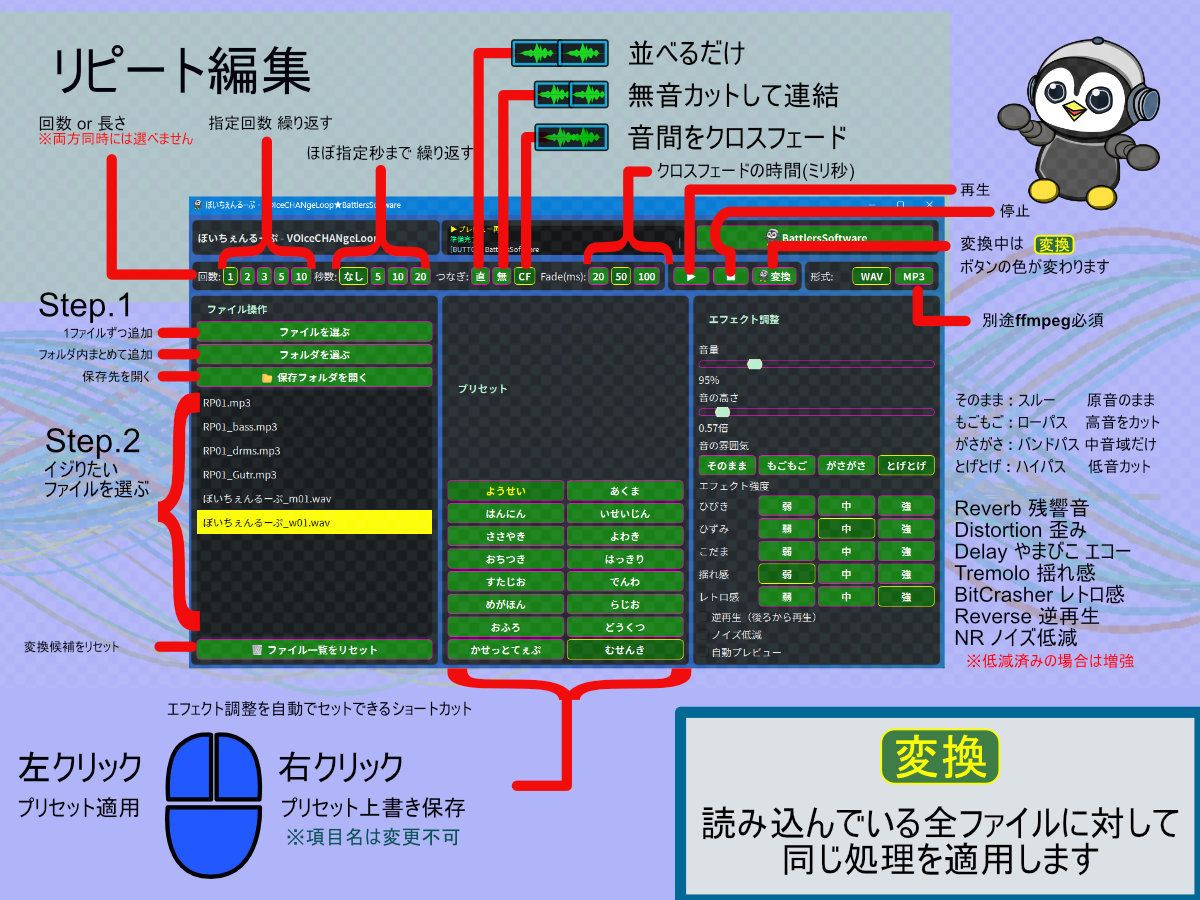Set repeat count to 10

point(300,277)
